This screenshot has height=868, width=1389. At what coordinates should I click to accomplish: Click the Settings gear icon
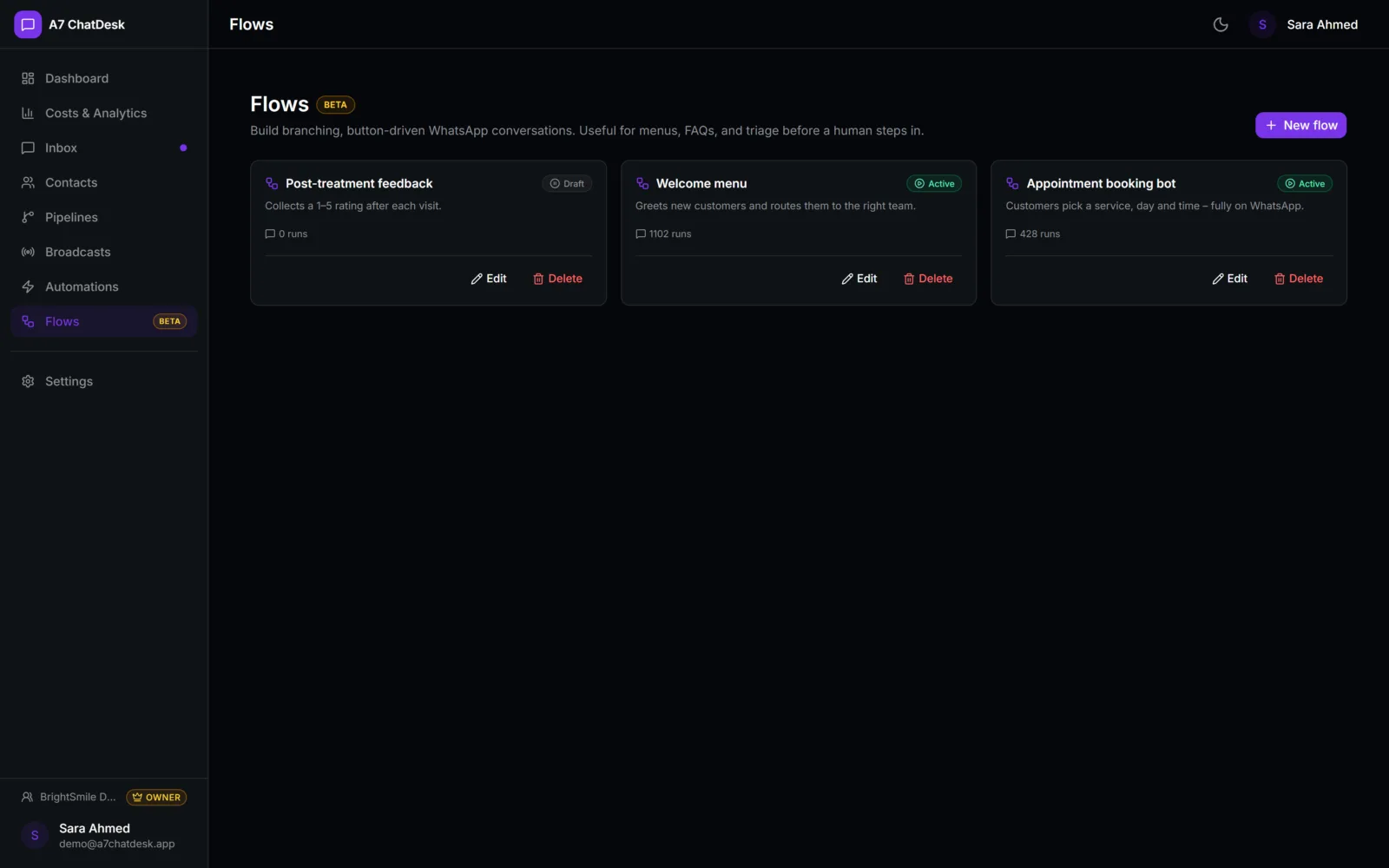28,381
